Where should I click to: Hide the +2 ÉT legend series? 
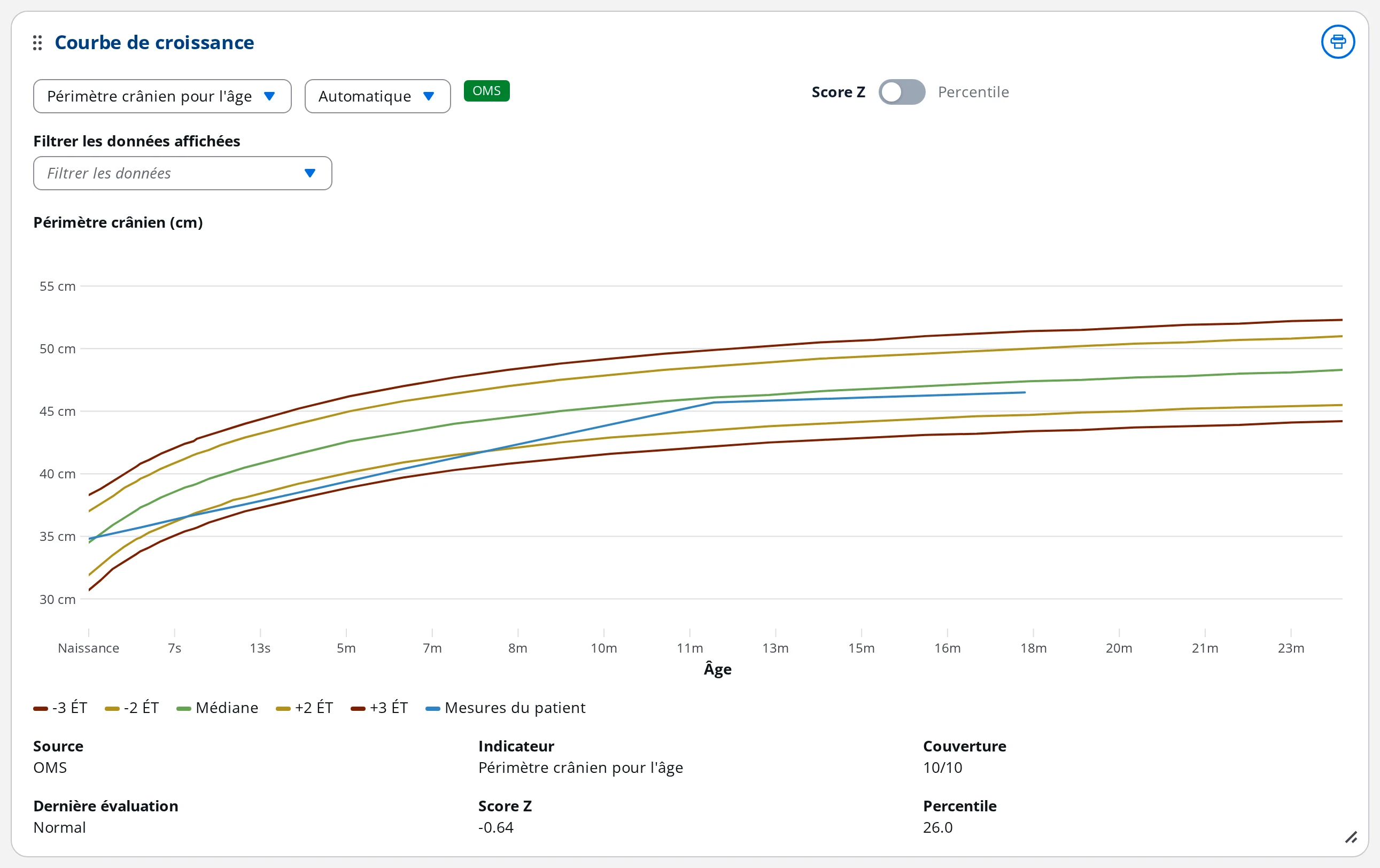304,708
